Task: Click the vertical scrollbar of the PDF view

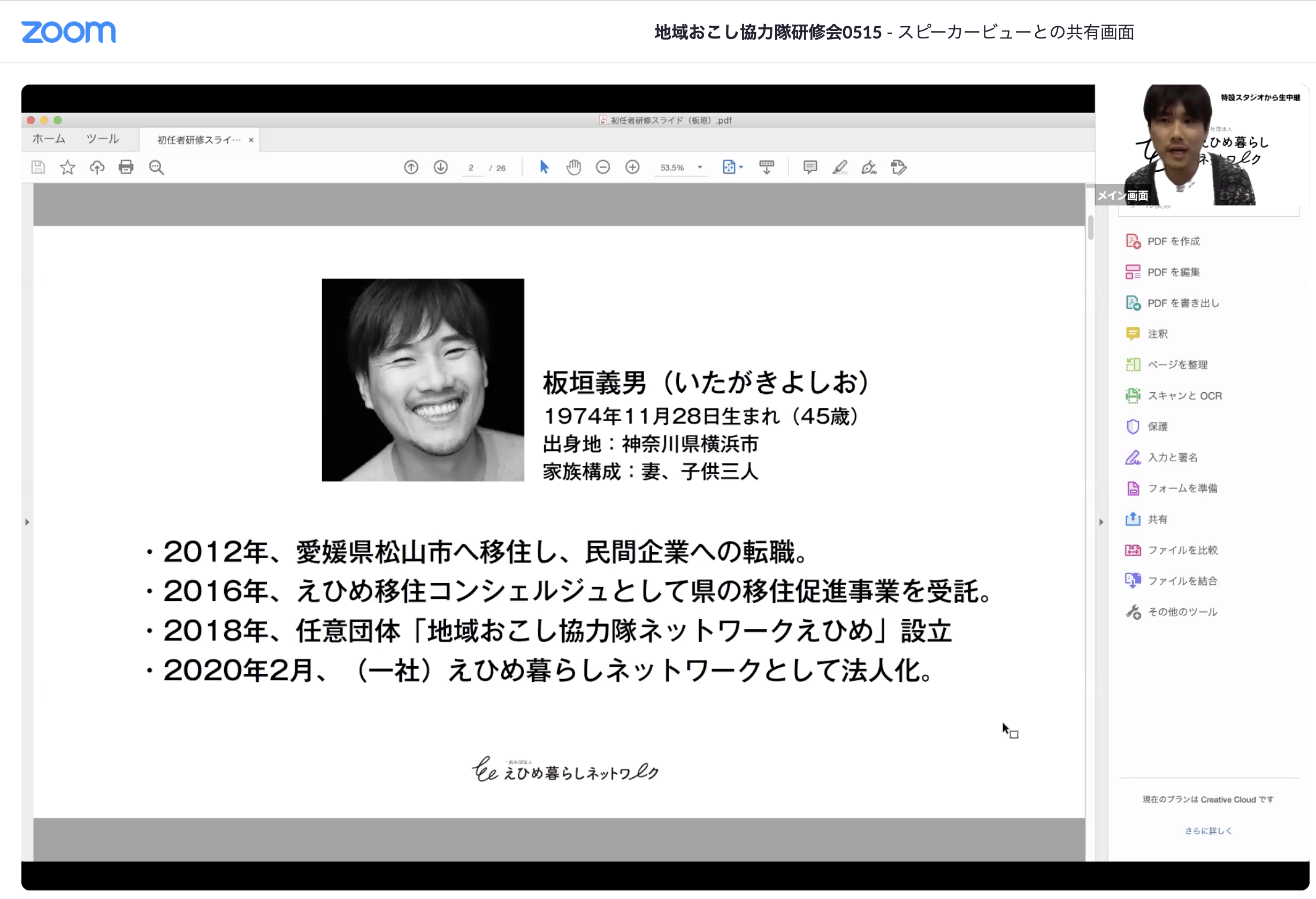Action: tap(1090, 228)
